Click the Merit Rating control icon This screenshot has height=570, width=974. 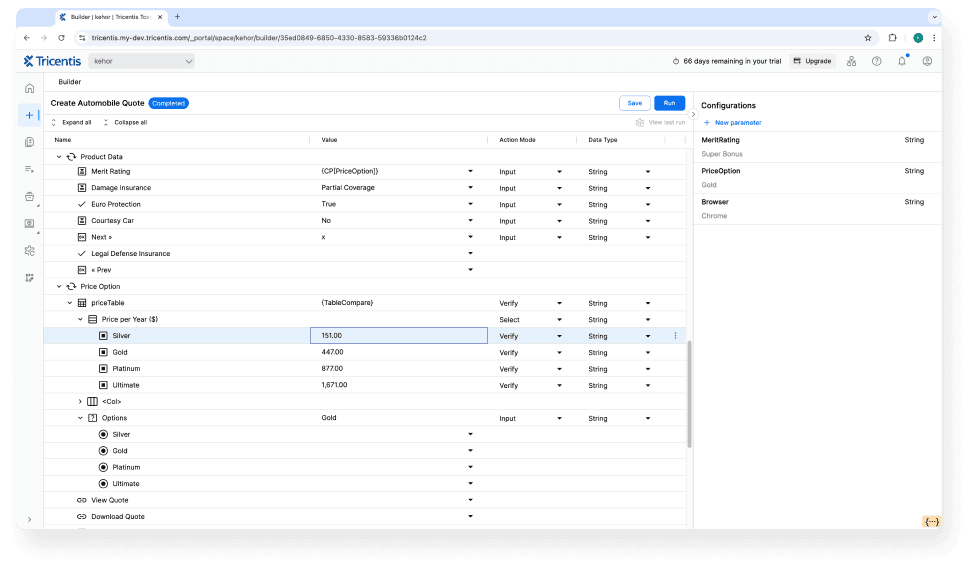(x=82, y=171)
